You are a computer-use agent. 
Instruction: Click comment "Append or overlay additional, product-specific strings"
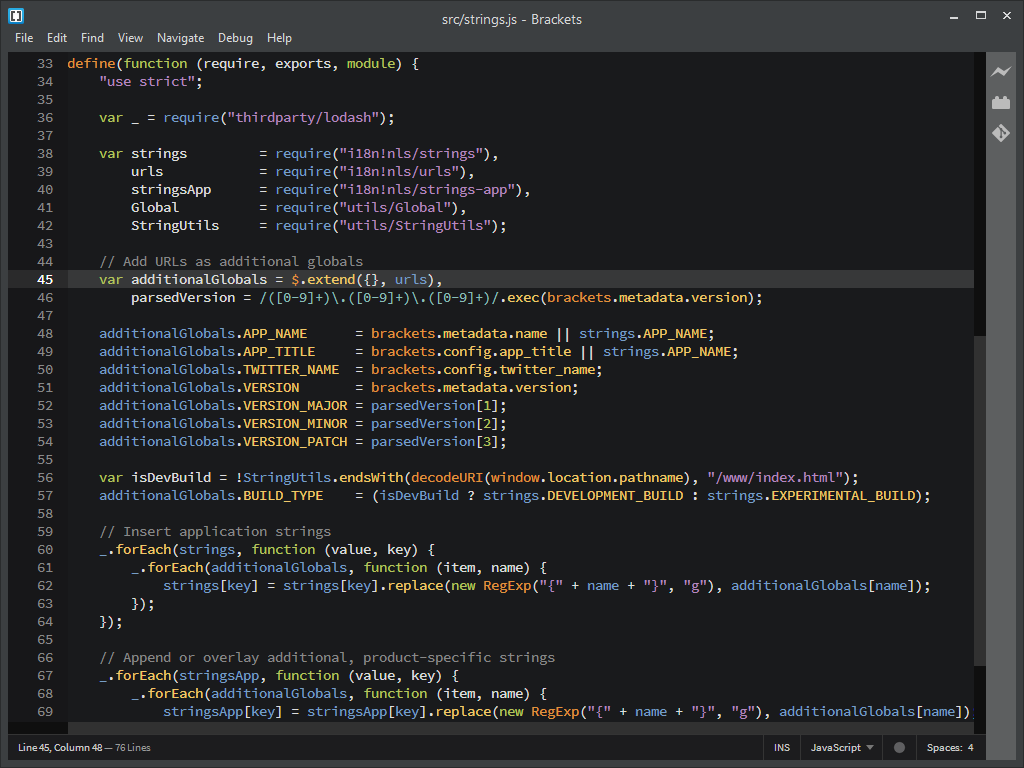tap(327, 658)
